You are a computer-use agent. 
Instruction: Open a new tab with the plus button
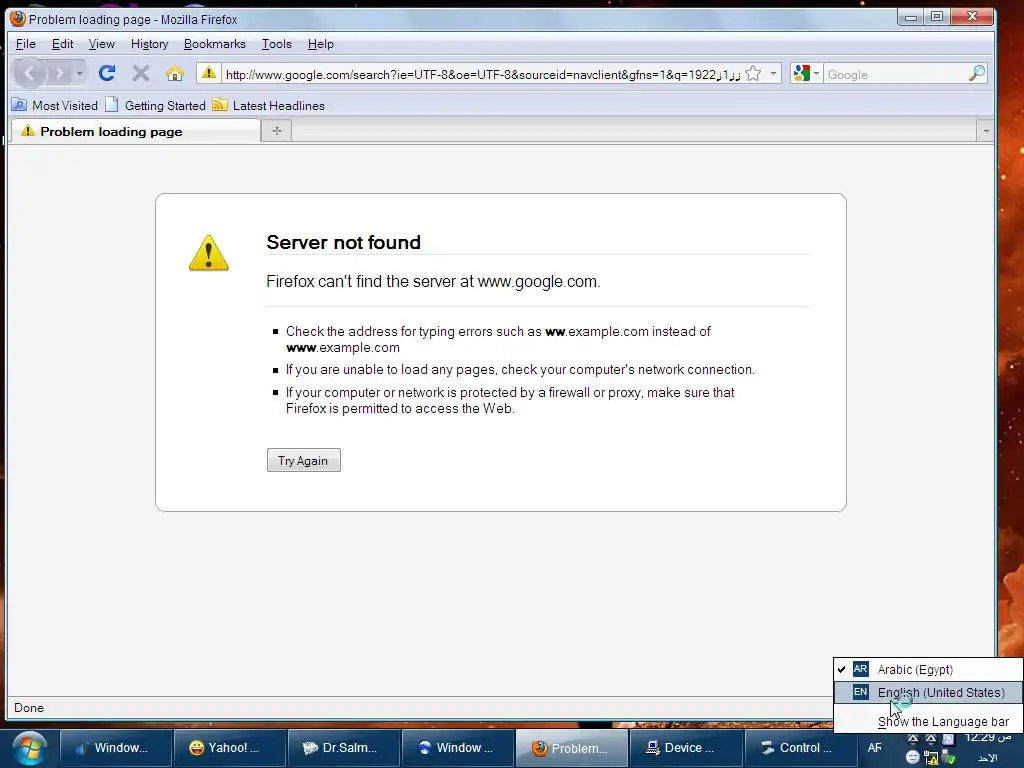pos(277,131)
